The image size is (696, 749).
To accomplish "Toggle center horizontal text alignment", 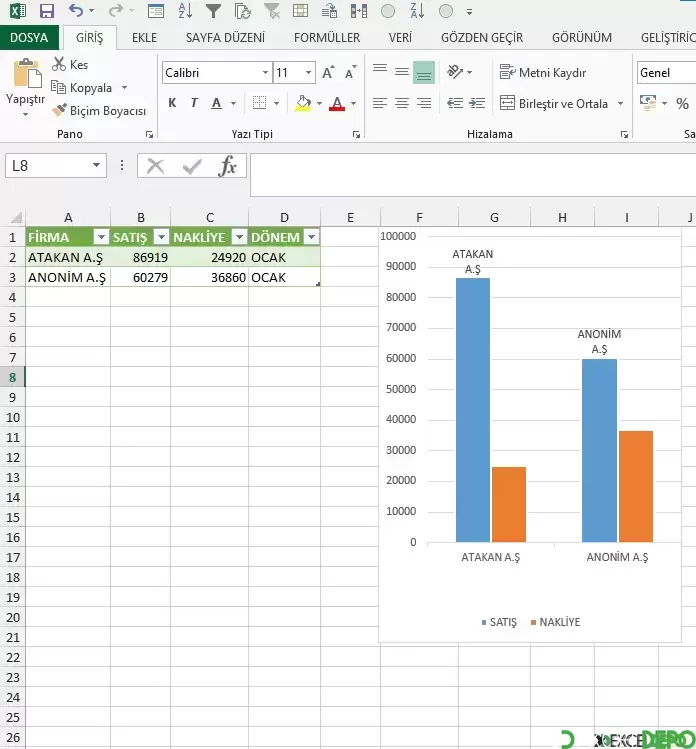I will 402,103.
